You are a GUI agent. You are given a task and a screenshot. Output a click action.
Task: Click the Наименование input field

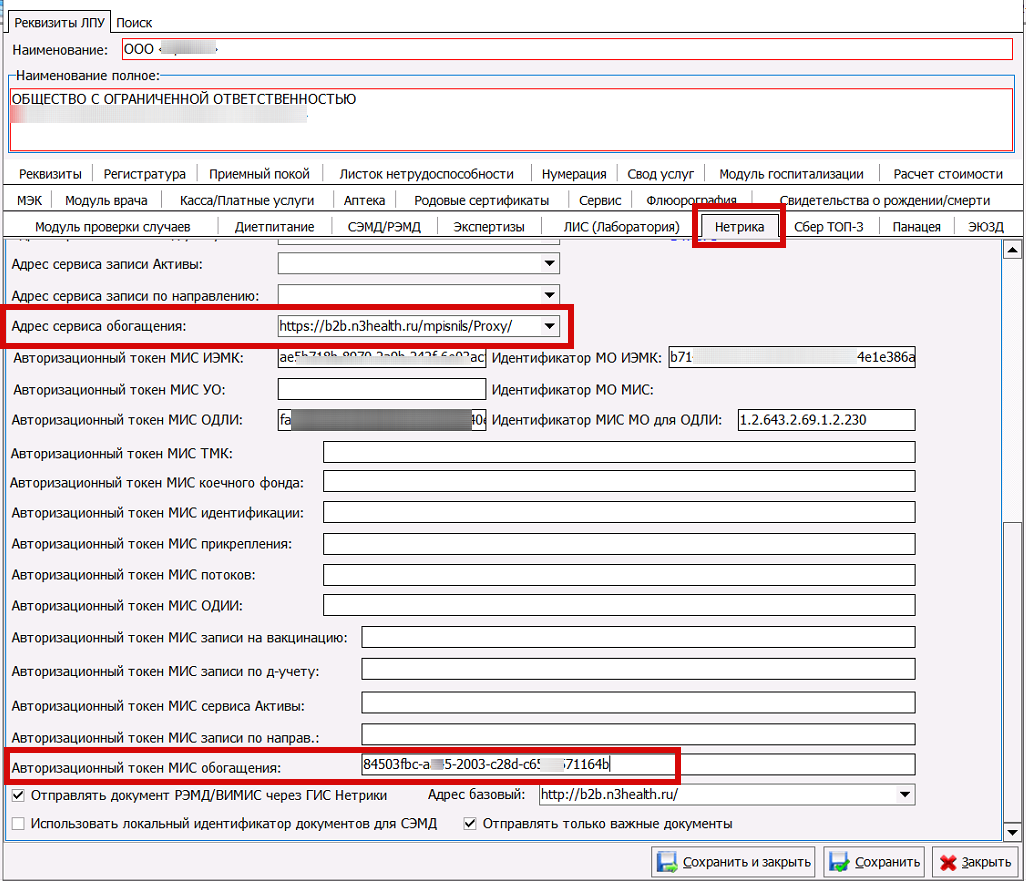567,49
